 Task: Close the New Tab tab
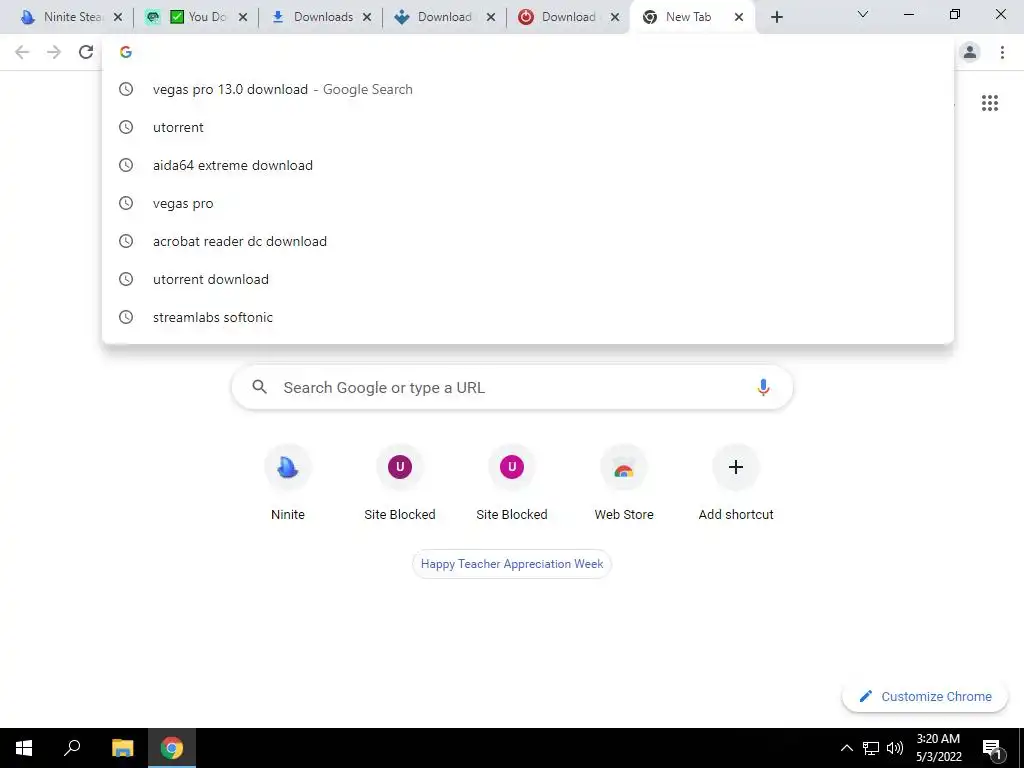(x=739, y=17)
